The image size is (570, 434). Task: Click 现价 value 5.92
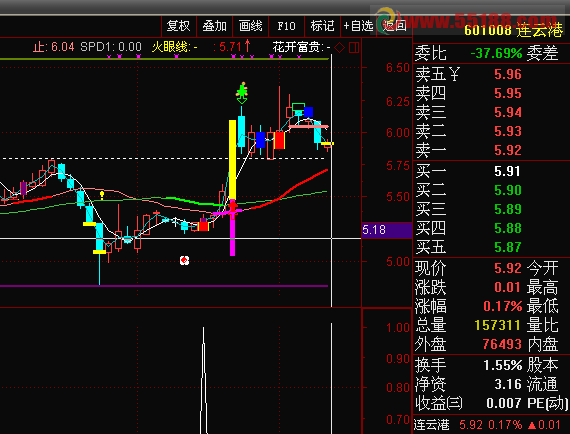pos(508,268)
